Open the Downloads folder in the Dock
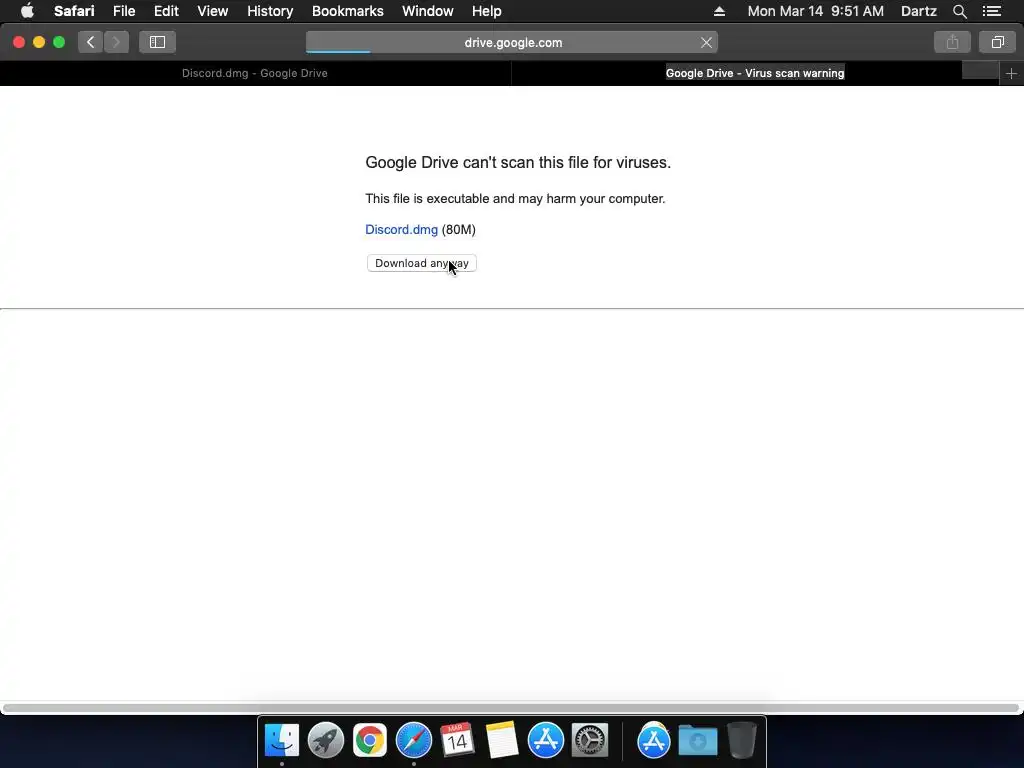This screenshot has height=768, width=1024. tap(697, 740)
